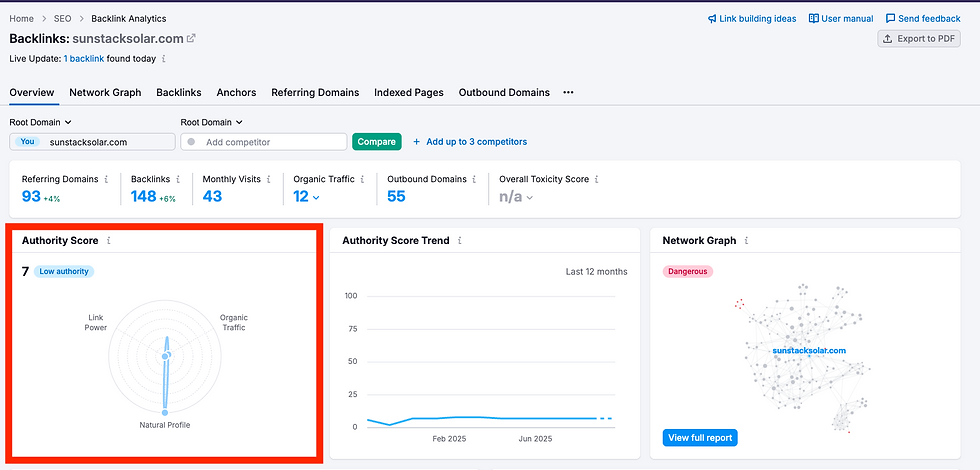Image resolution: width=980 pixels, height=470 pixels.
Task: Click the info icon beside Authority Score Trend
Action: 457,240
